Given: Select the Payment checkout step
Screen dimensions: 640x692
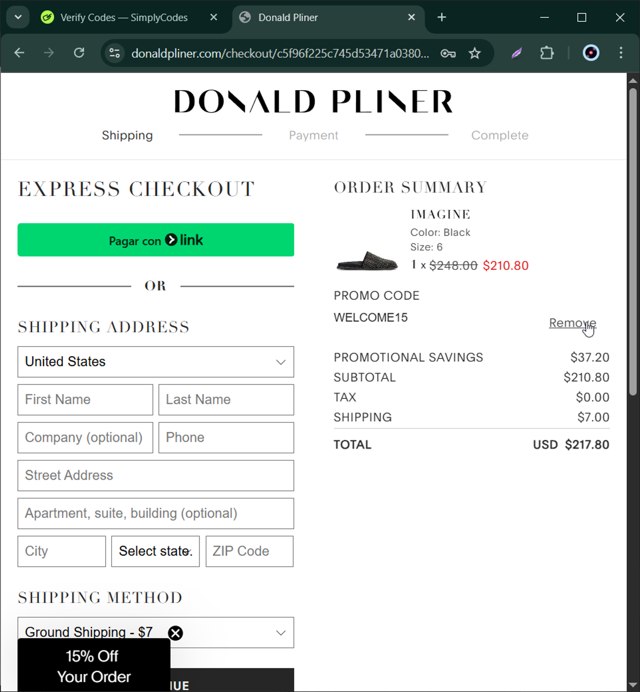Looking at the screenshot, I should (313, 135).
